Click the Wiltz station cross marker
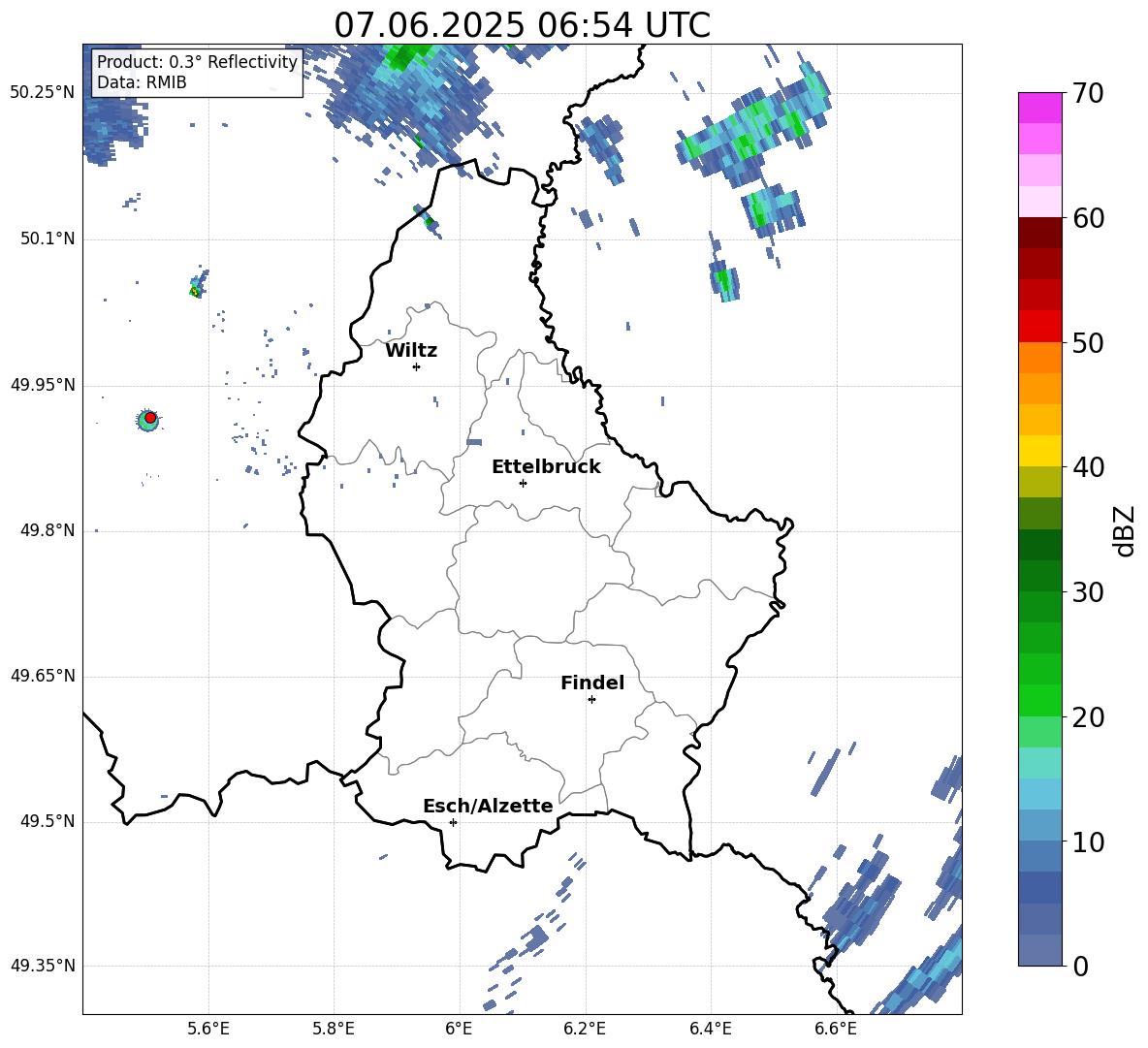Image resolution: width=1148 pixels, height=1048 pixels. (x=417, y=366)
